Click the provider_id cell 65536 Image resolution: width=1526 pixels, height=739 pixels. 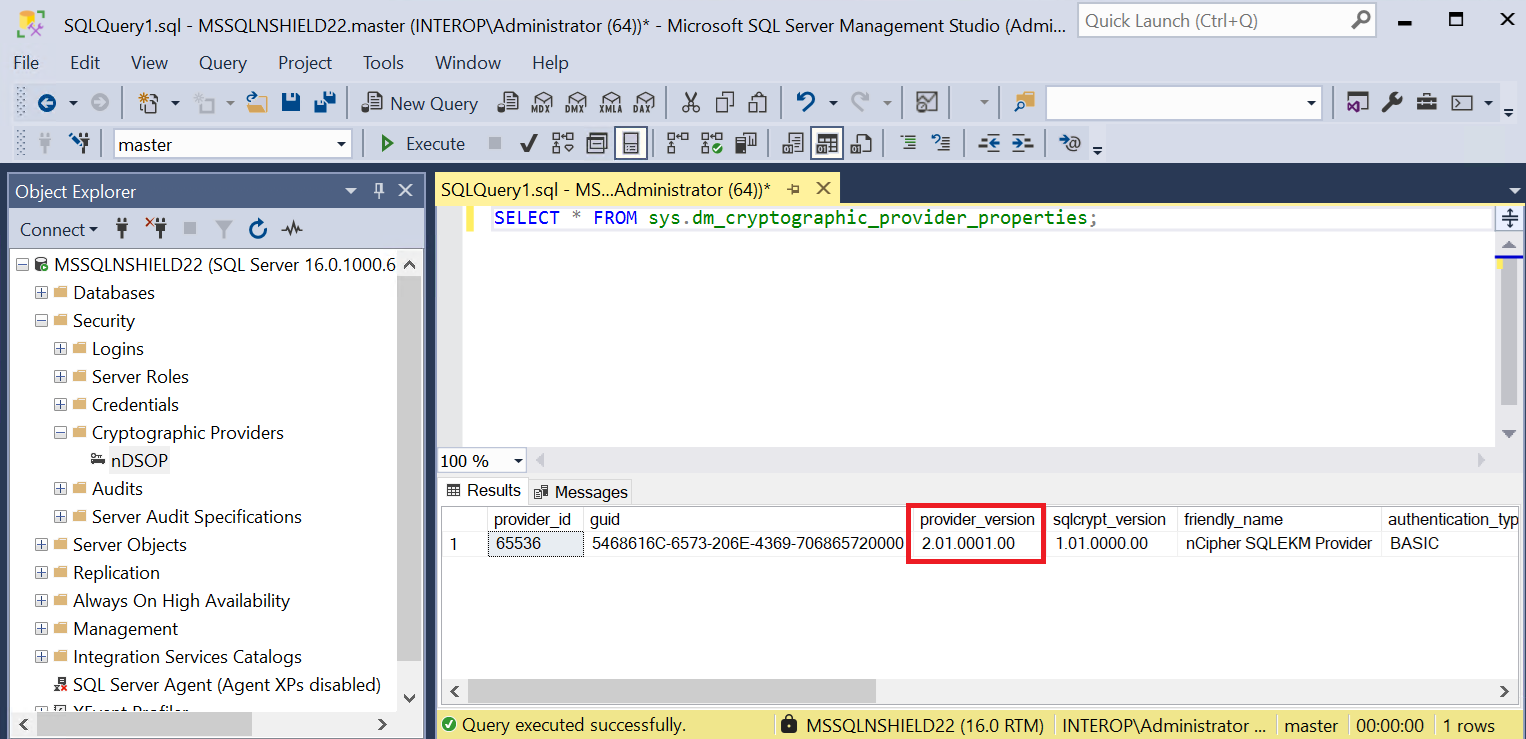click(x=535, y=544)
